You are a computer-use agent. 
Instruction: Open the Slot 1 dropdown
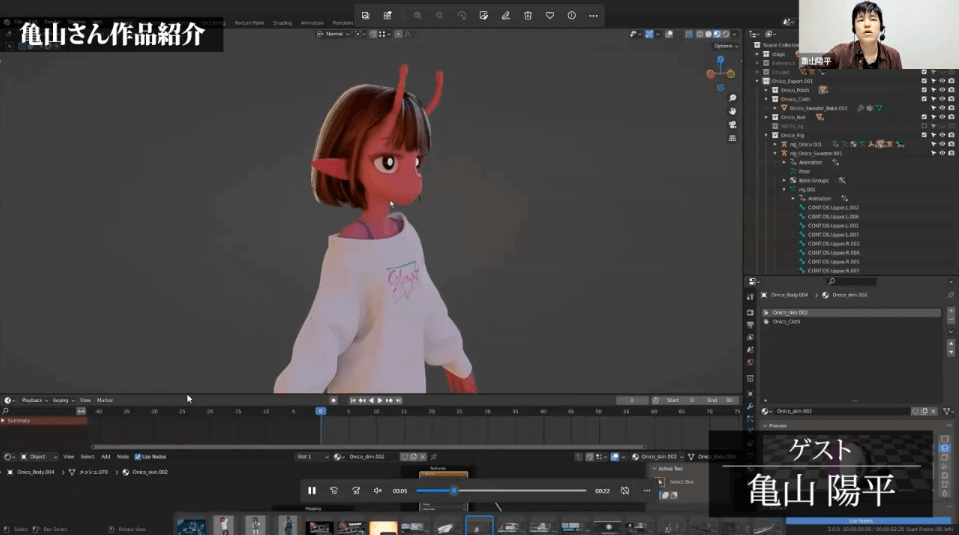coord(312,457)
